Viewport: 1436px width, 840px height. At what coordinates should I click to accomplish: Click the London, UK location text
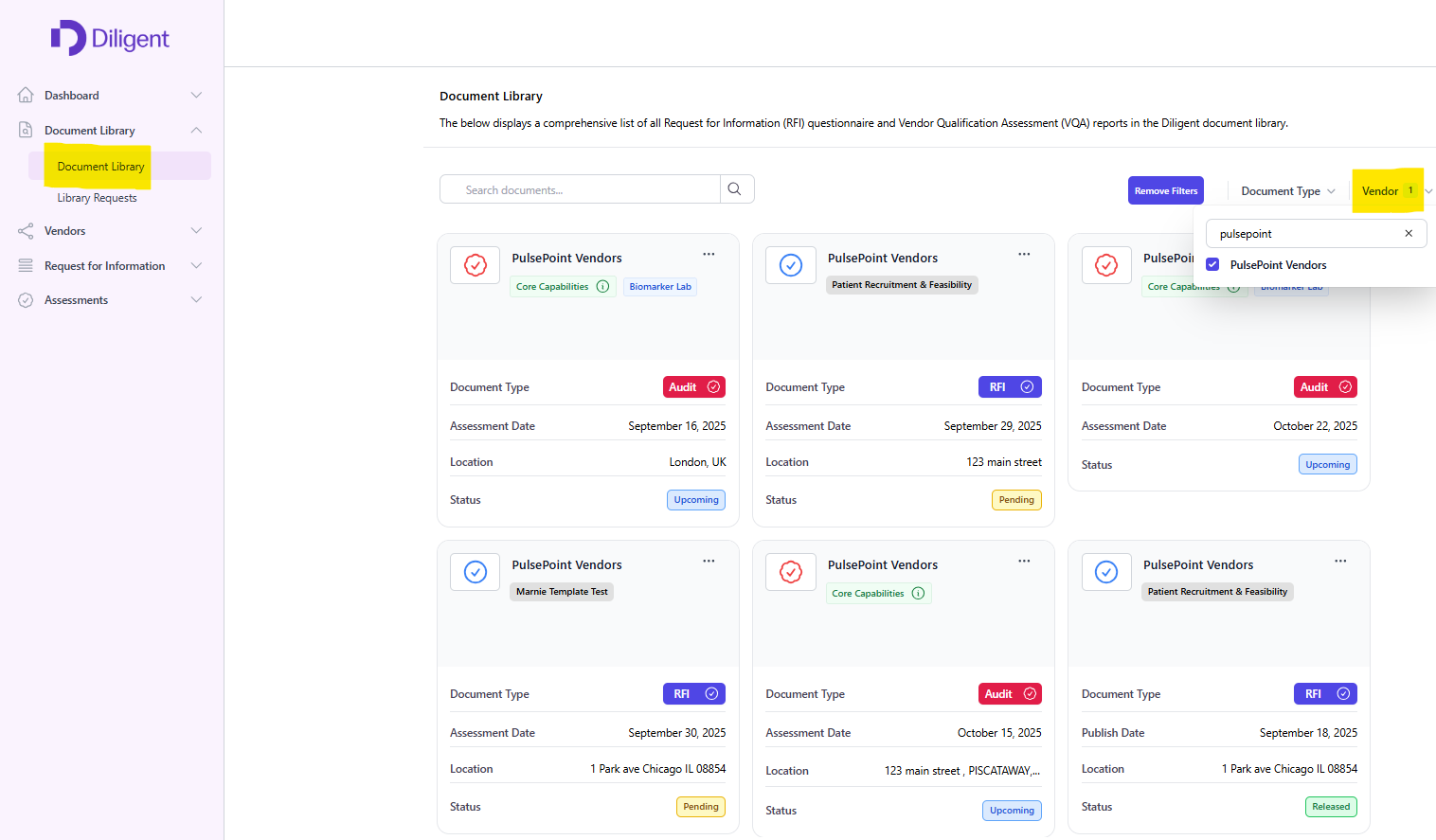tap(698, 462)
